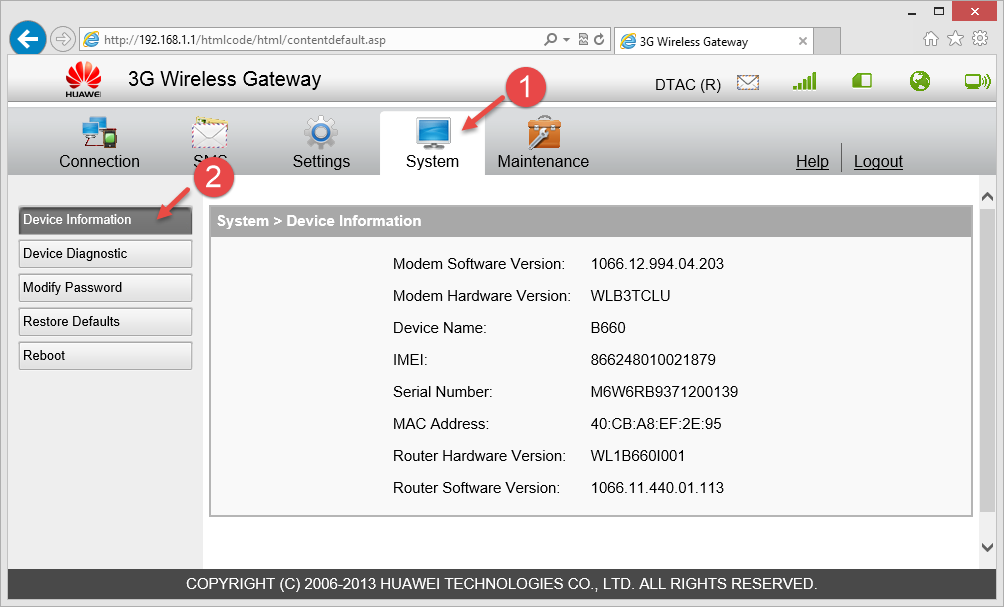The width and height of the screenshot is (1004, 607).
Task: Click the WLAN device status icon
Action: point(977,81)
